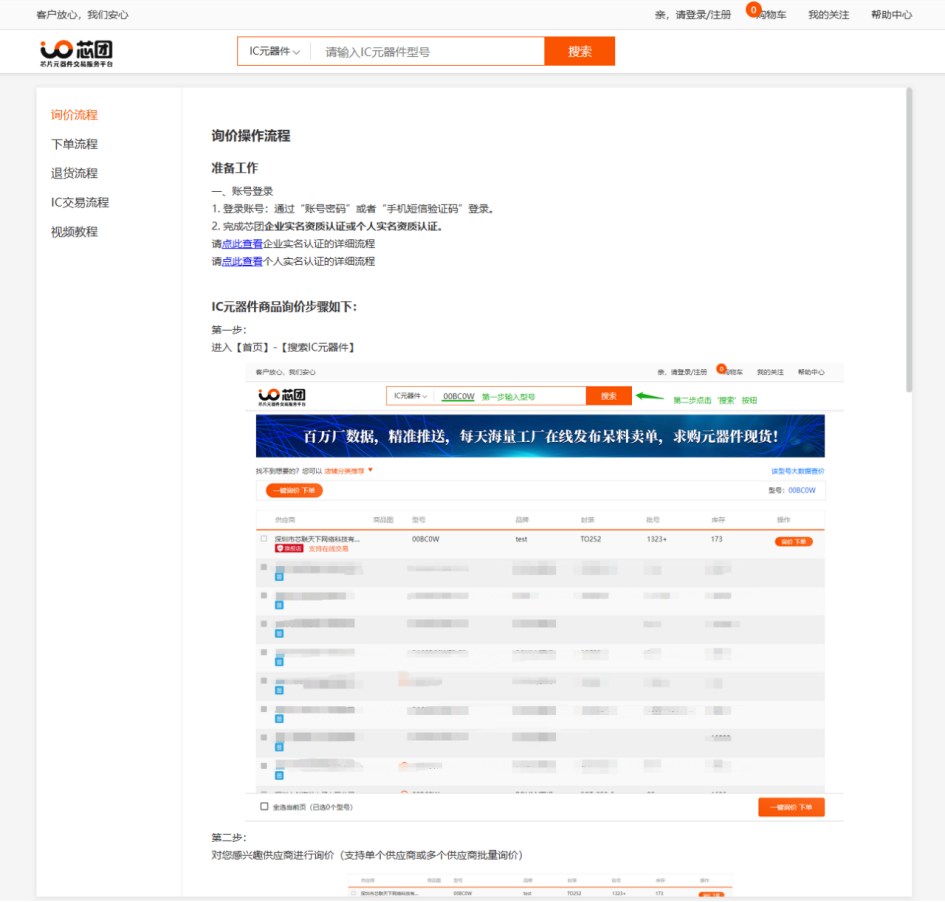Click the page's vertical scrollbar

coord(908,240)
